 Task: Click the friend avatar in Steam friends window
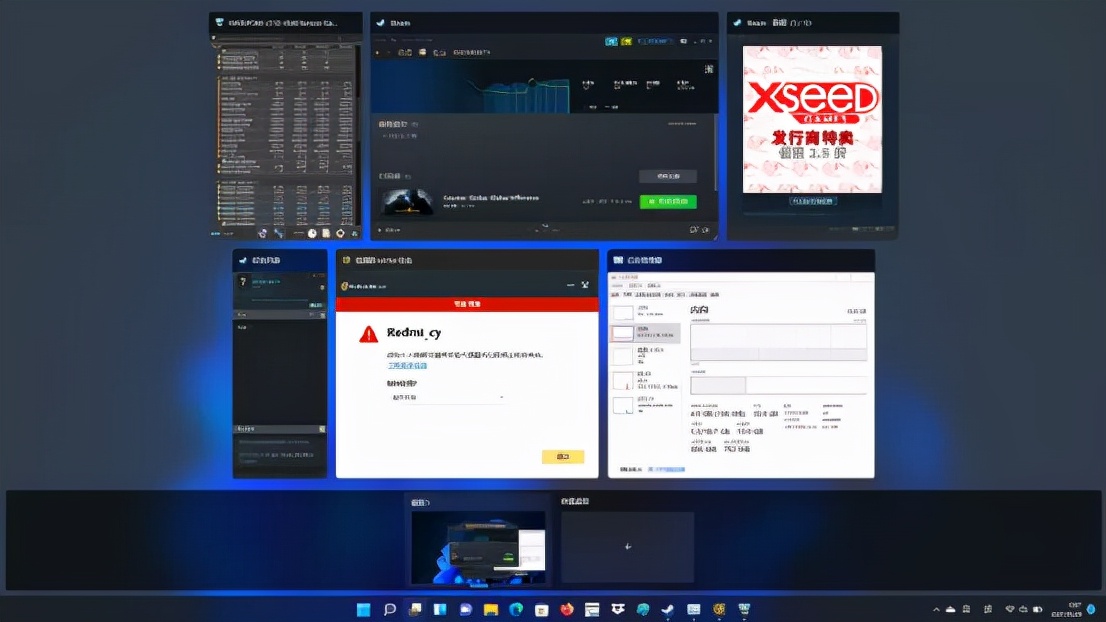pyautogui.click(x=243, y=282)
